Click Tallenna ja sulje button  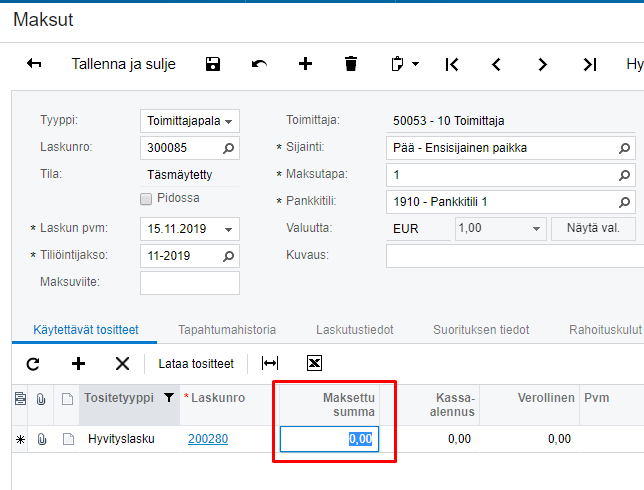(x=123, y=64)
